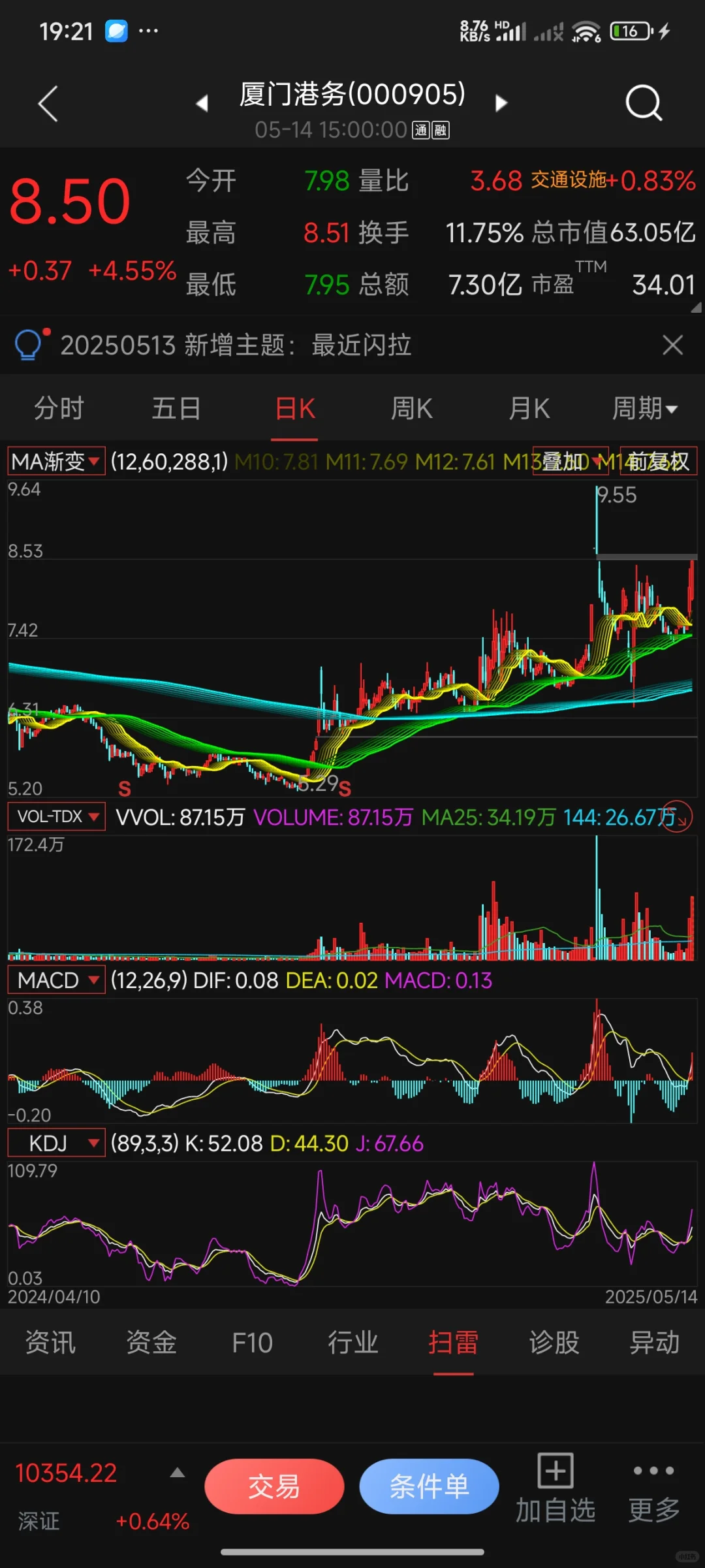Tap the circled arrow volume panel icon
705x1568 pixels.
(x=677, y=816)
